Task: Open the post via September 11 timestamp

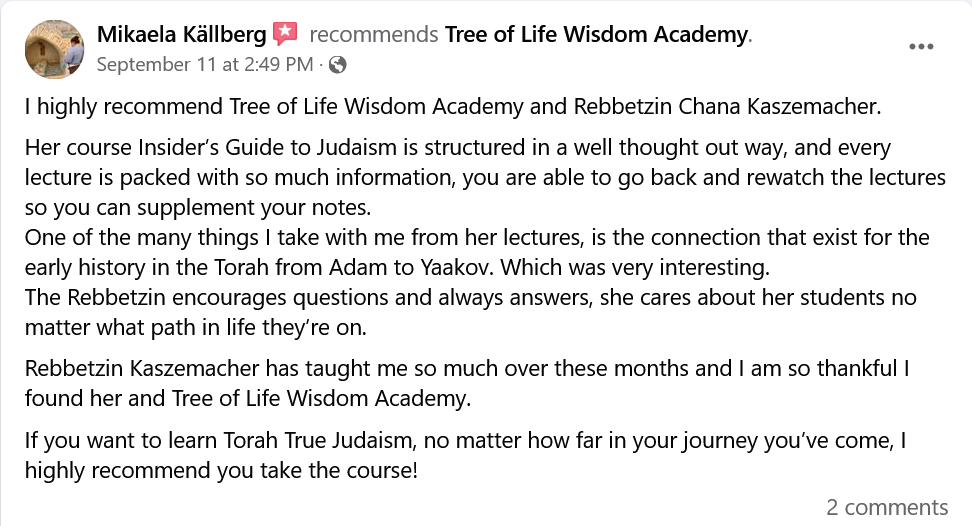Action: coord(205,64)
